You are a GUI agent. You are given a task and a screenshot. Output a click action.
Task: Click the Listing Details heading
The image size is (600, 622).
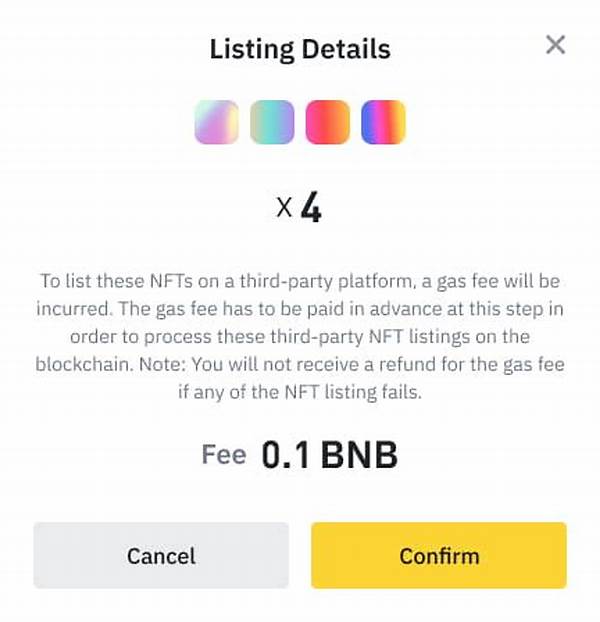pyautogui.click(x=299, y=49)
